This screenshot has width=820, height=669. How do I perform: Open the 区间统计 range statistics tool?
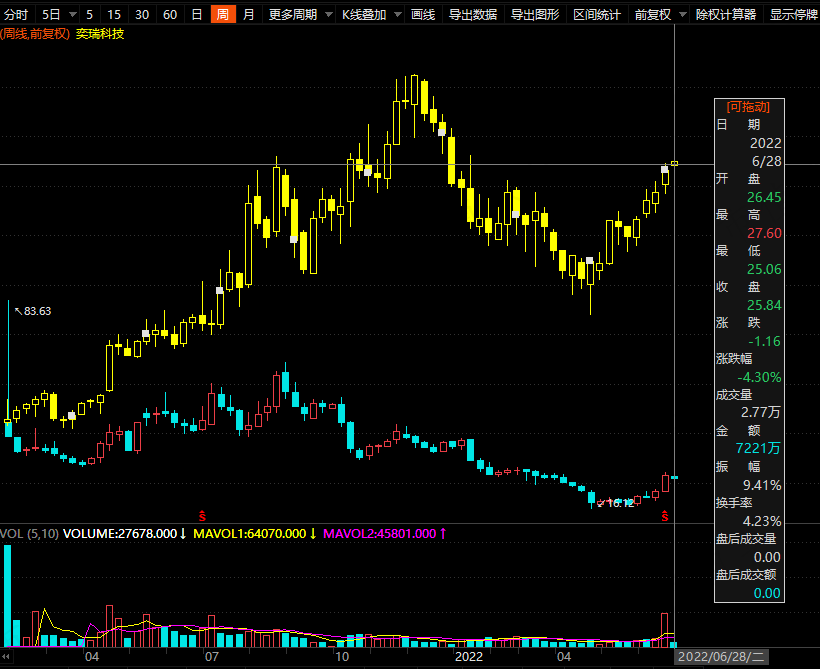[597, 14]
